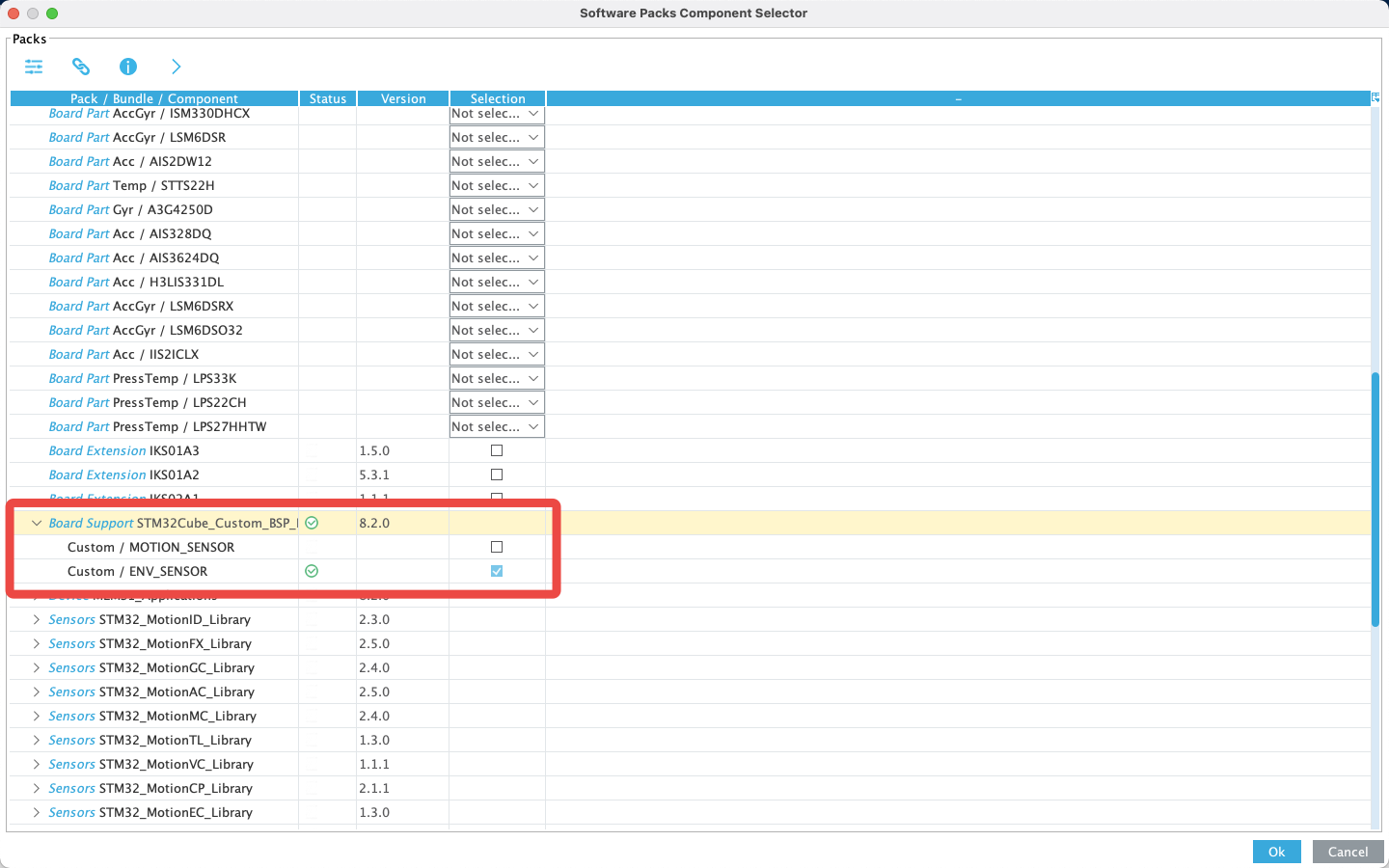Click version 8.2.0 of Board Support
Viewport: 1389px width, 868px height.
click(x=374, y=523)
